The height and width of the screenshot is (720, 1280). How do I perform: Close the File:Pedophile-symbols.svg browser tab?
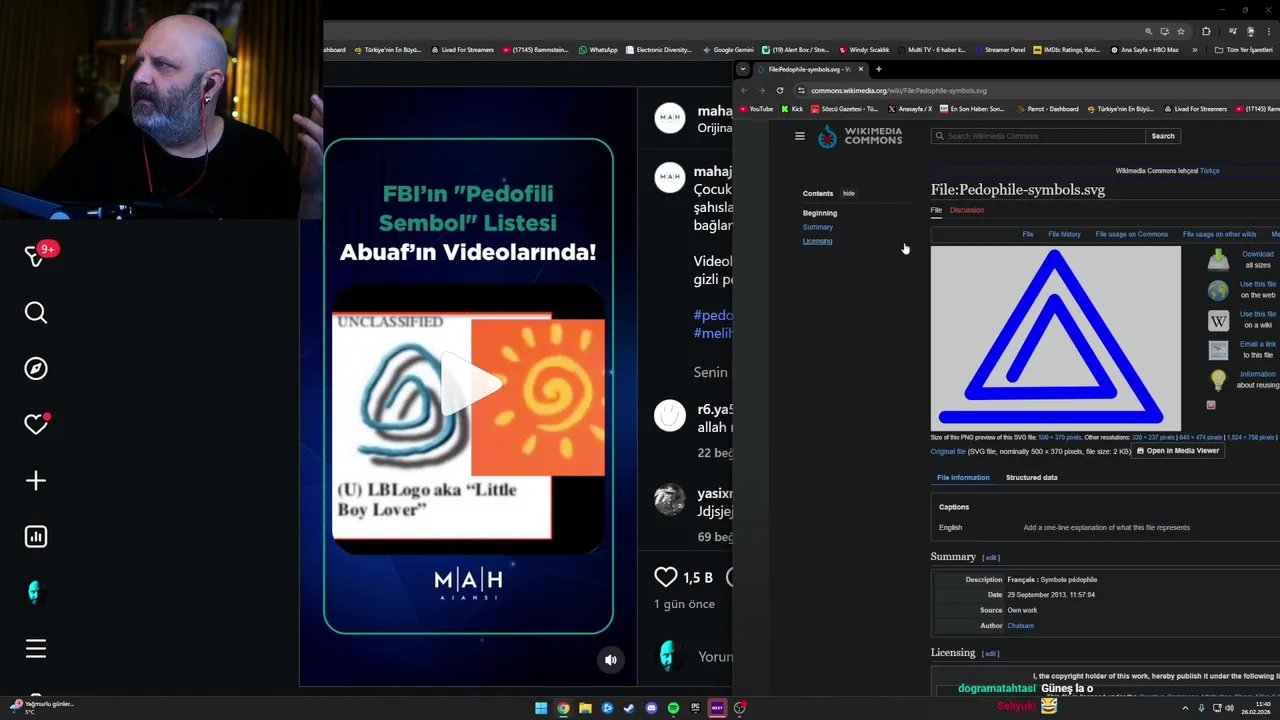pyautogui.click(x=860, y=69)
